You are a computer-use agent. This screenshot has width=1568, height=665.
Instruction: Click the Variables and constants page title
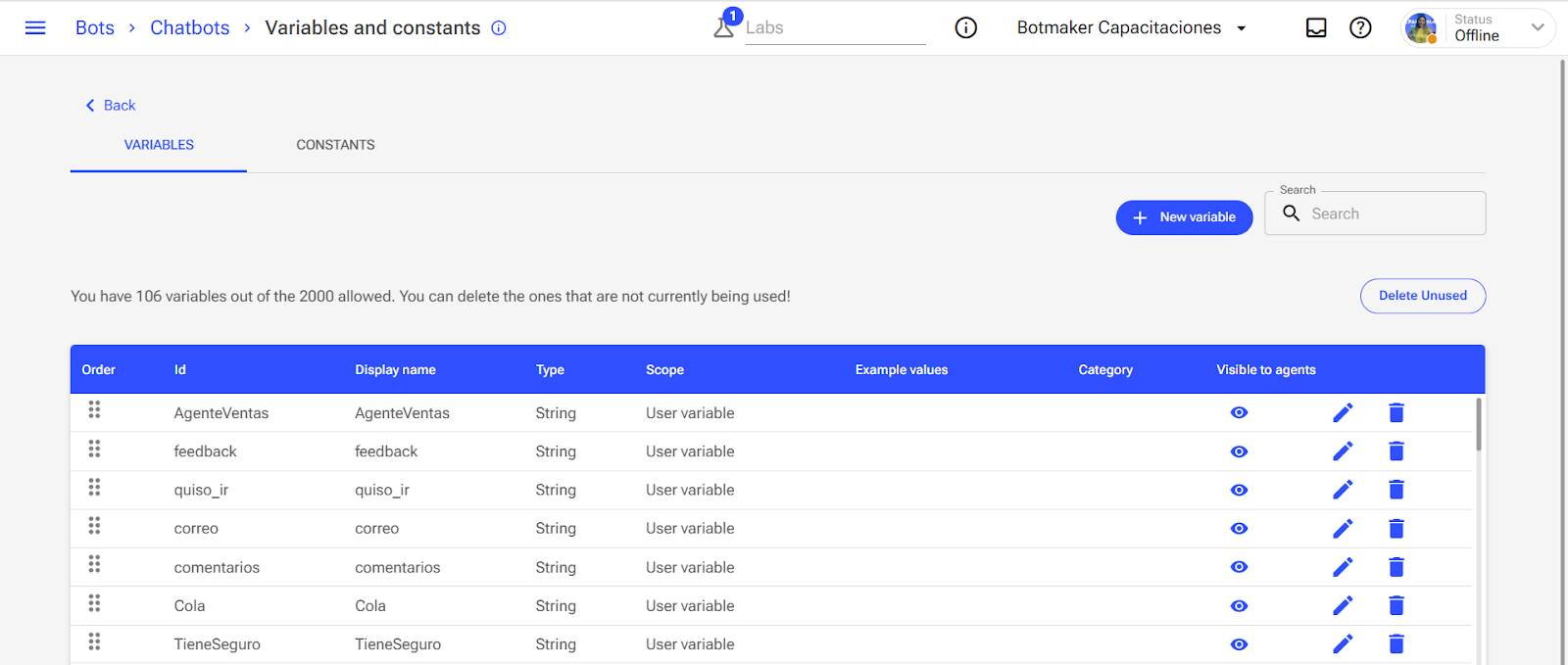click(x=372, y=27)
